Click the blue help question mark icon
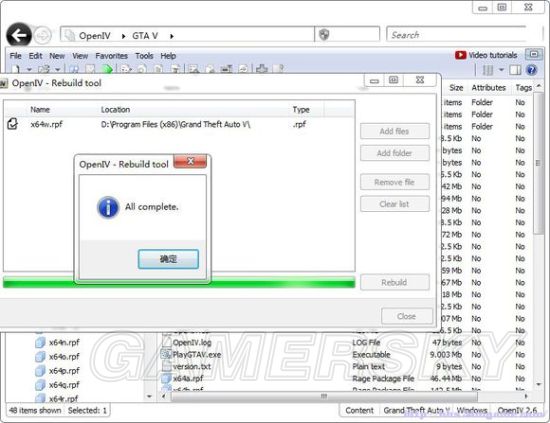Screen dimensions: 550x423 [x=531, y=70]
